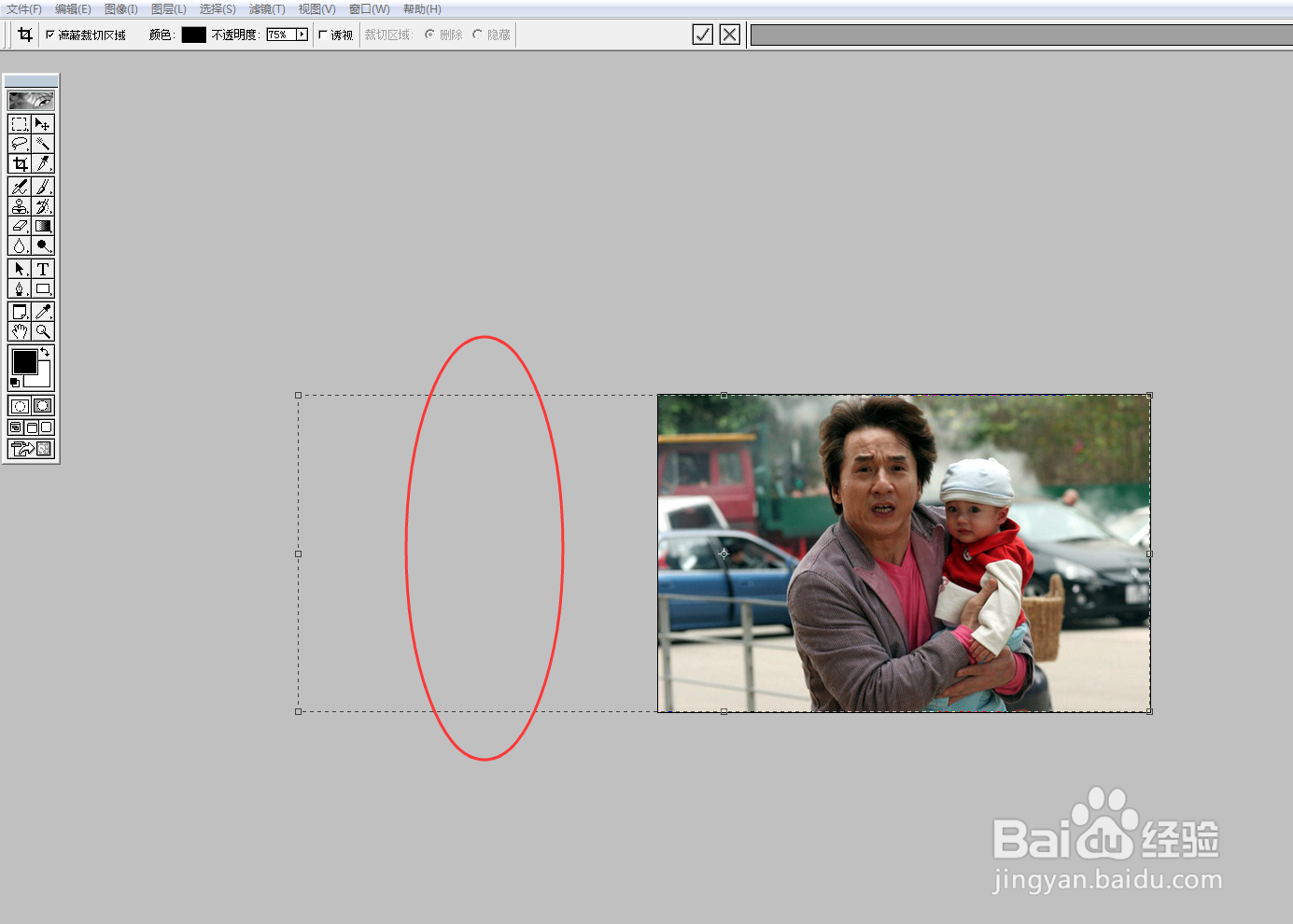Select the Path Selection tool
This screenshot has height=924, width=1293.
(20, 269)
